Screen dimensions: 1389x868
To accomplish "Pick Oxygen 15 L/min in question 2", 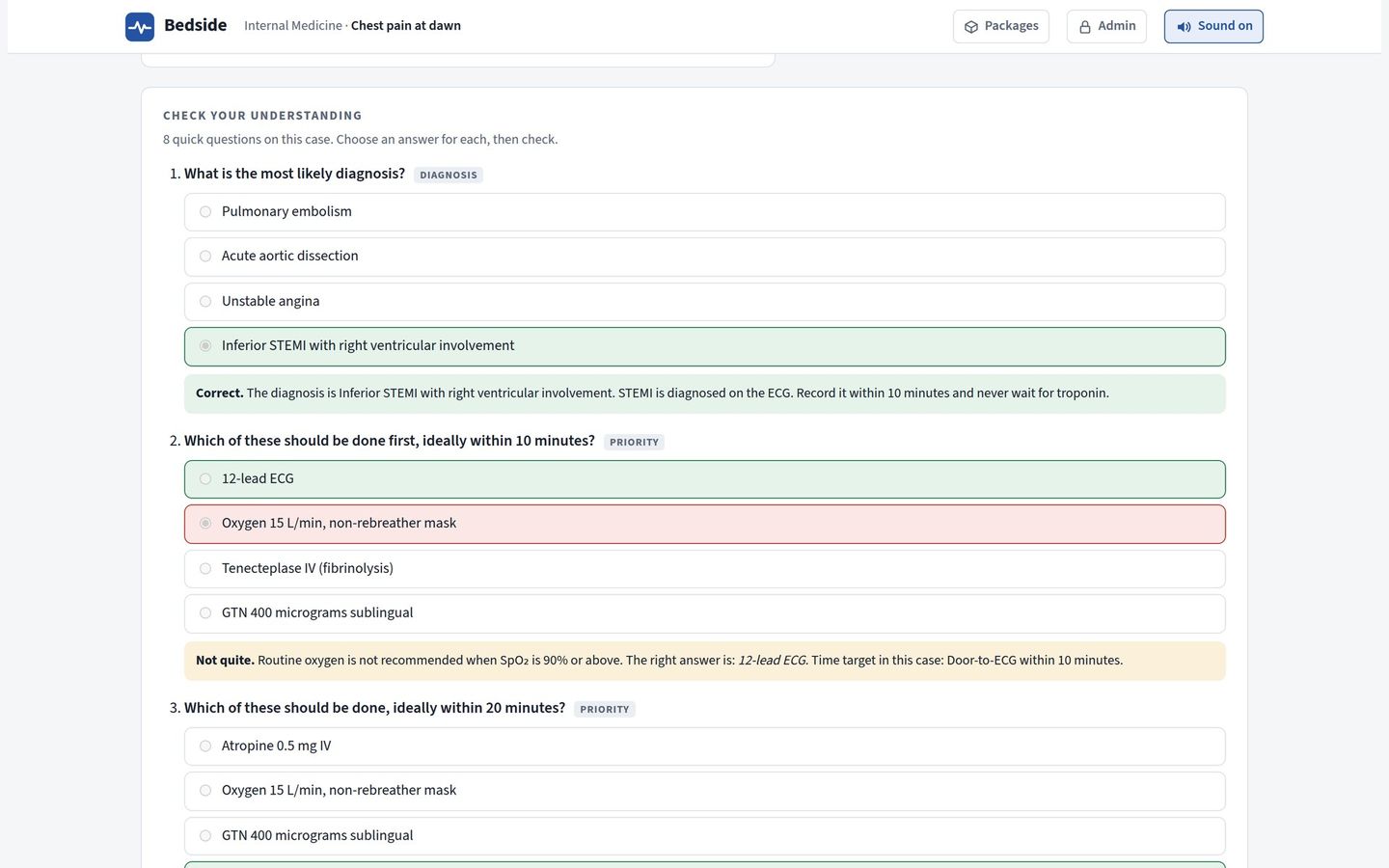I will (705, 524).
